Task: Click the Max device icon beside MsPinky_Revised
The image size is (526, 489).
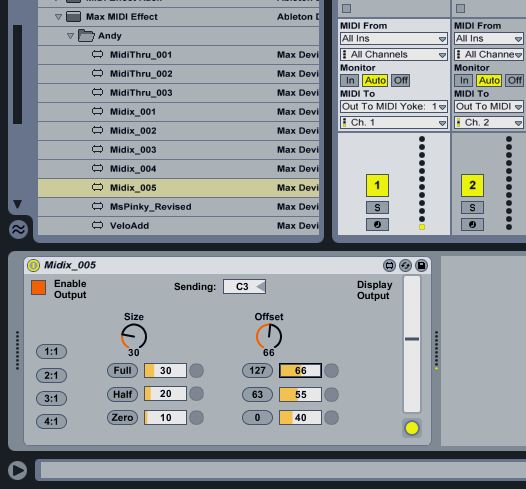Action: coord(97,206)
